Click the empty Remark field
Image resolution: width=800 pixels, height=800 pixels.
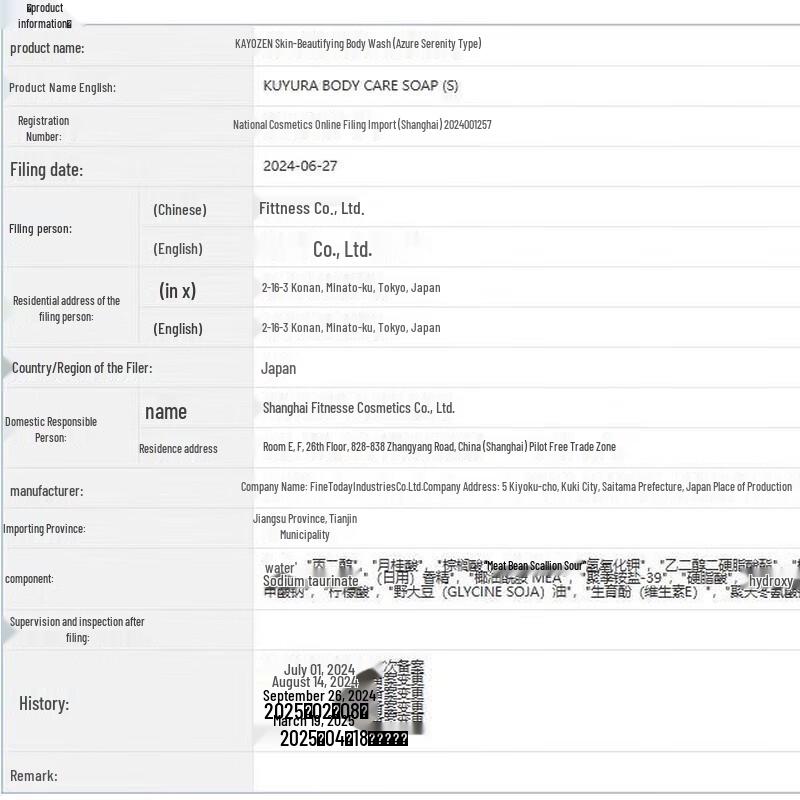point(525,775)
